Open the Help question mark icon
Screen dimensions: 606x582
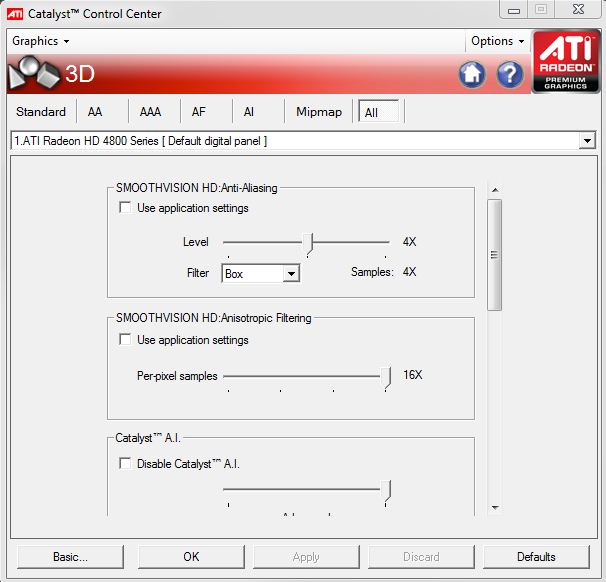point(510,74)
